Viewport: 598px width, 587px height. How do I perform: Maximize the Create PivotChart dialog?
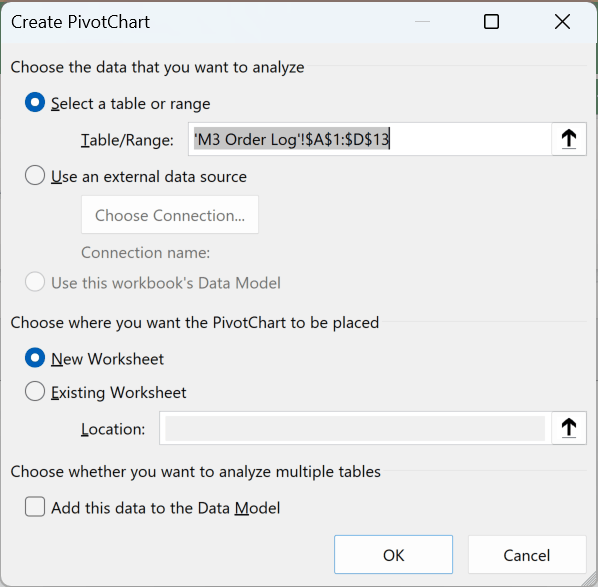491,22
